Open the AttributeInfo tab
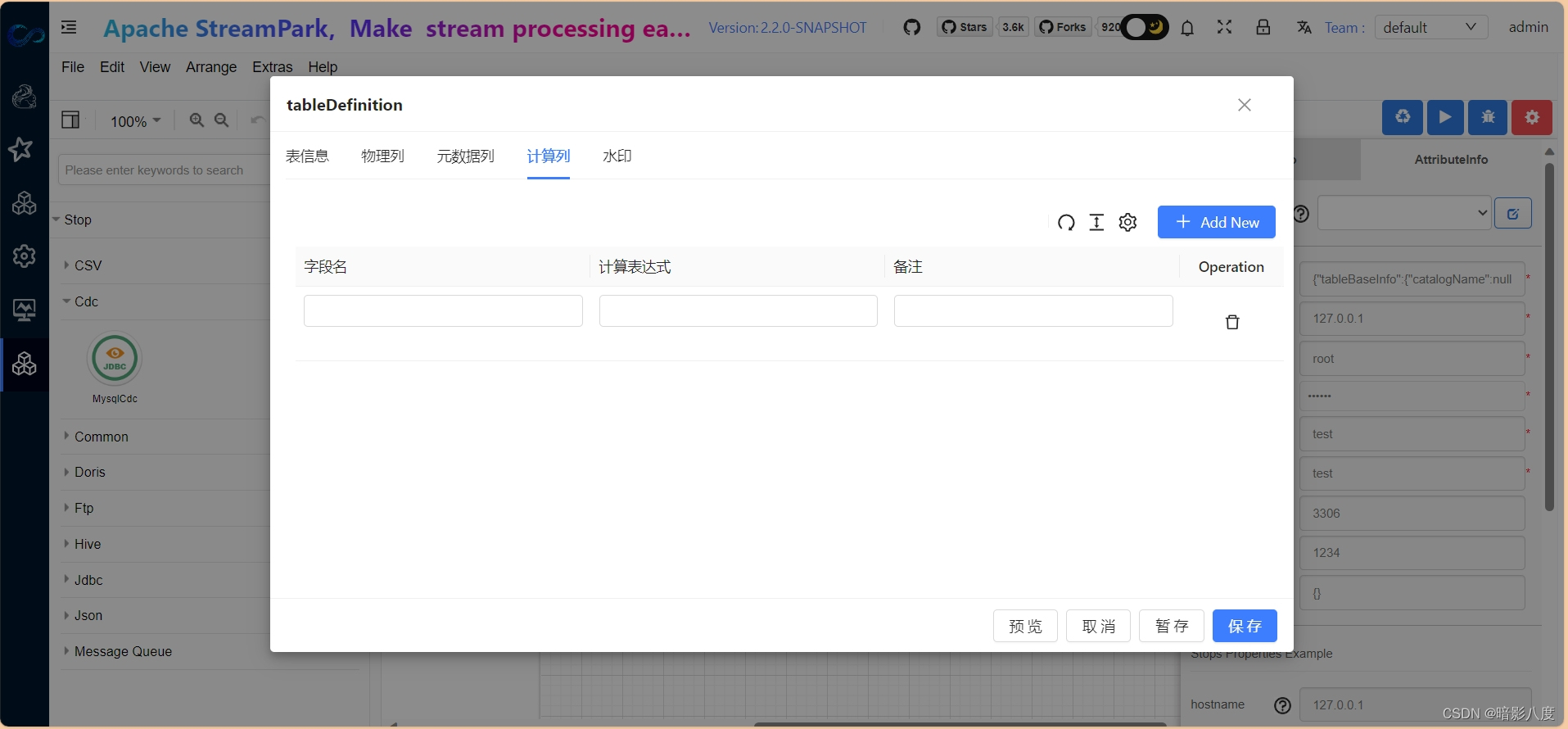Screen dimensions: 1568x729 point(1451,160)
